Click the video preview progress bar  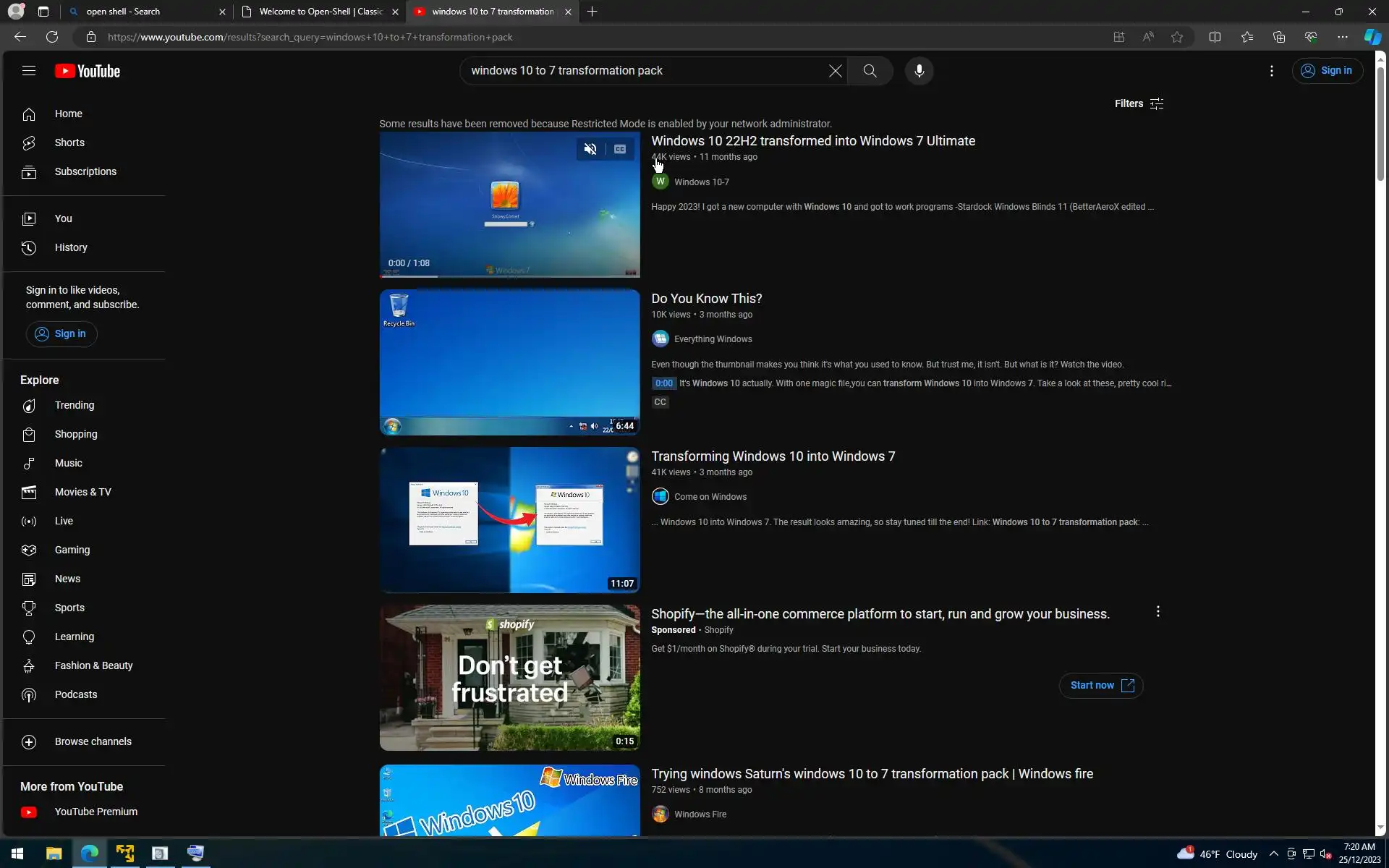[509, 276]
